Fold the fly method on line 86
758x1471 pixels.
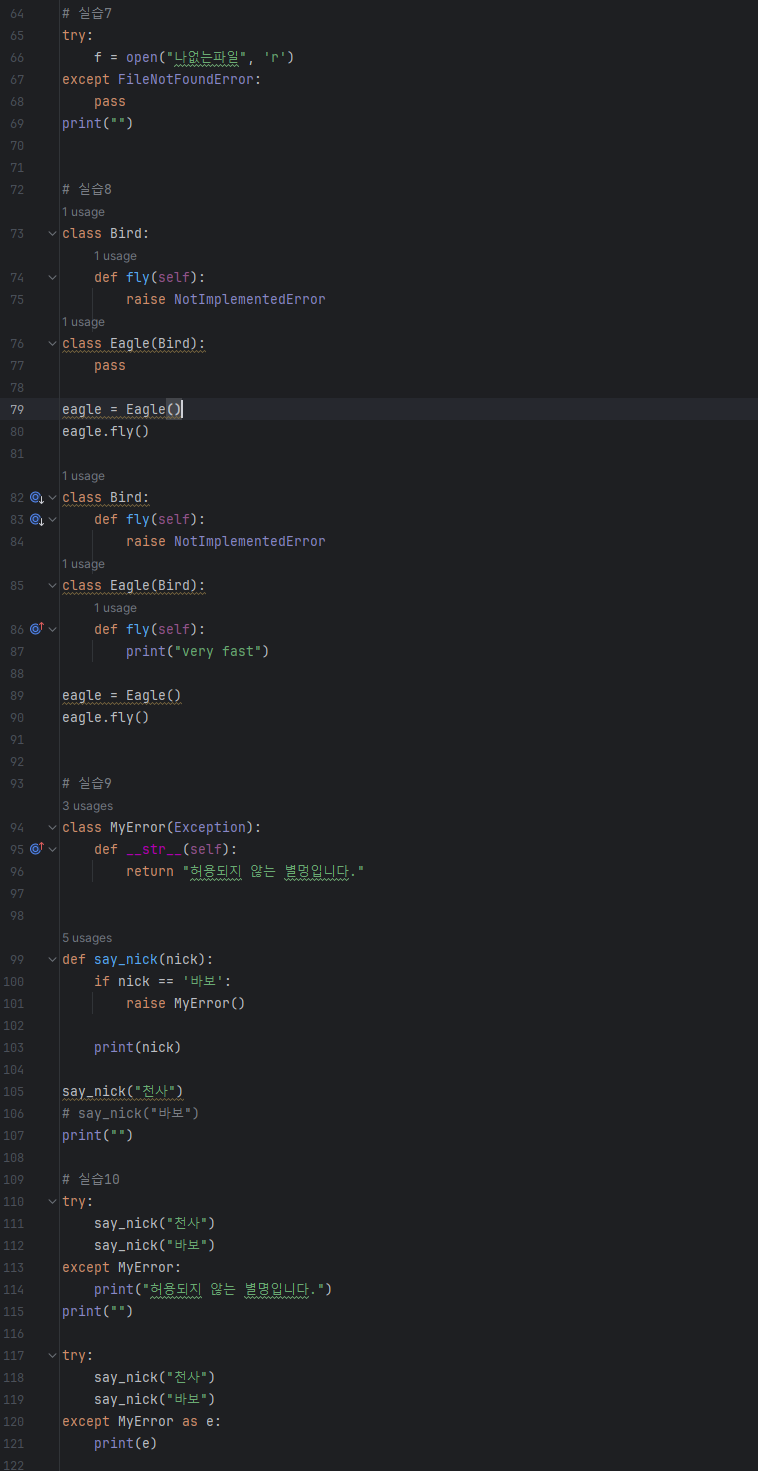[52, 629]
